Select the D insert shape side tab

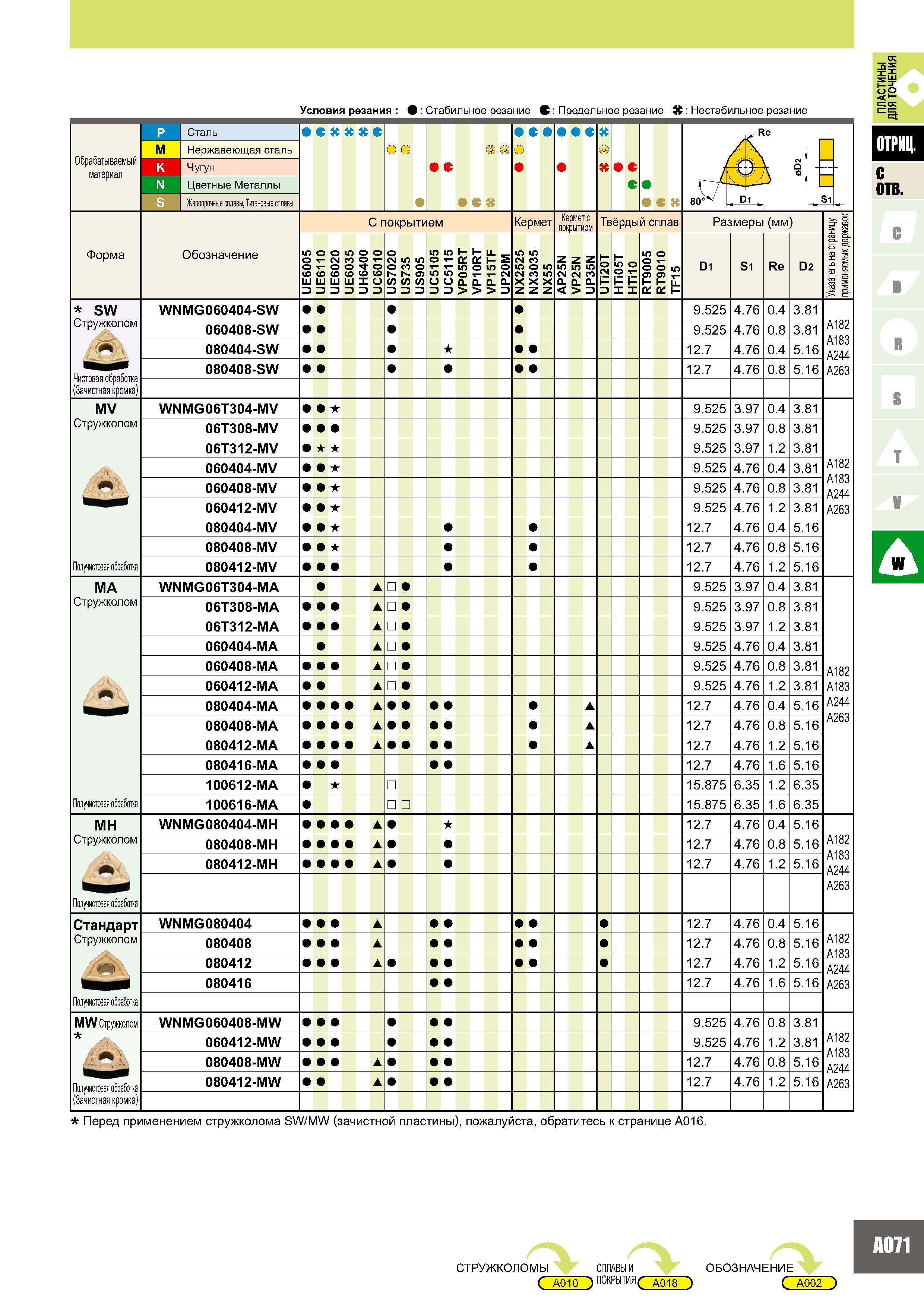tap(897, 284)
